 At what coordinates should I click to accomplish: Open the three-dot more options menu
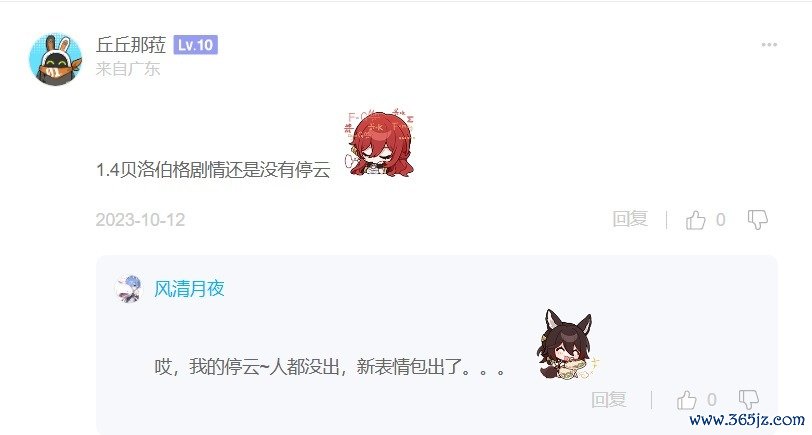point(769,45)
